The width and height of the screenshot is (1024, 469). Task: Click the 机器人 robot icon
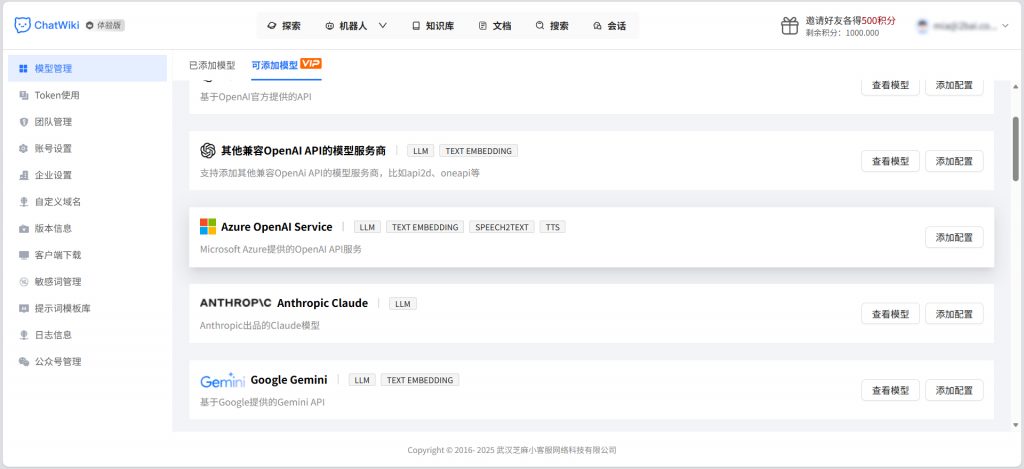[329, 26]
